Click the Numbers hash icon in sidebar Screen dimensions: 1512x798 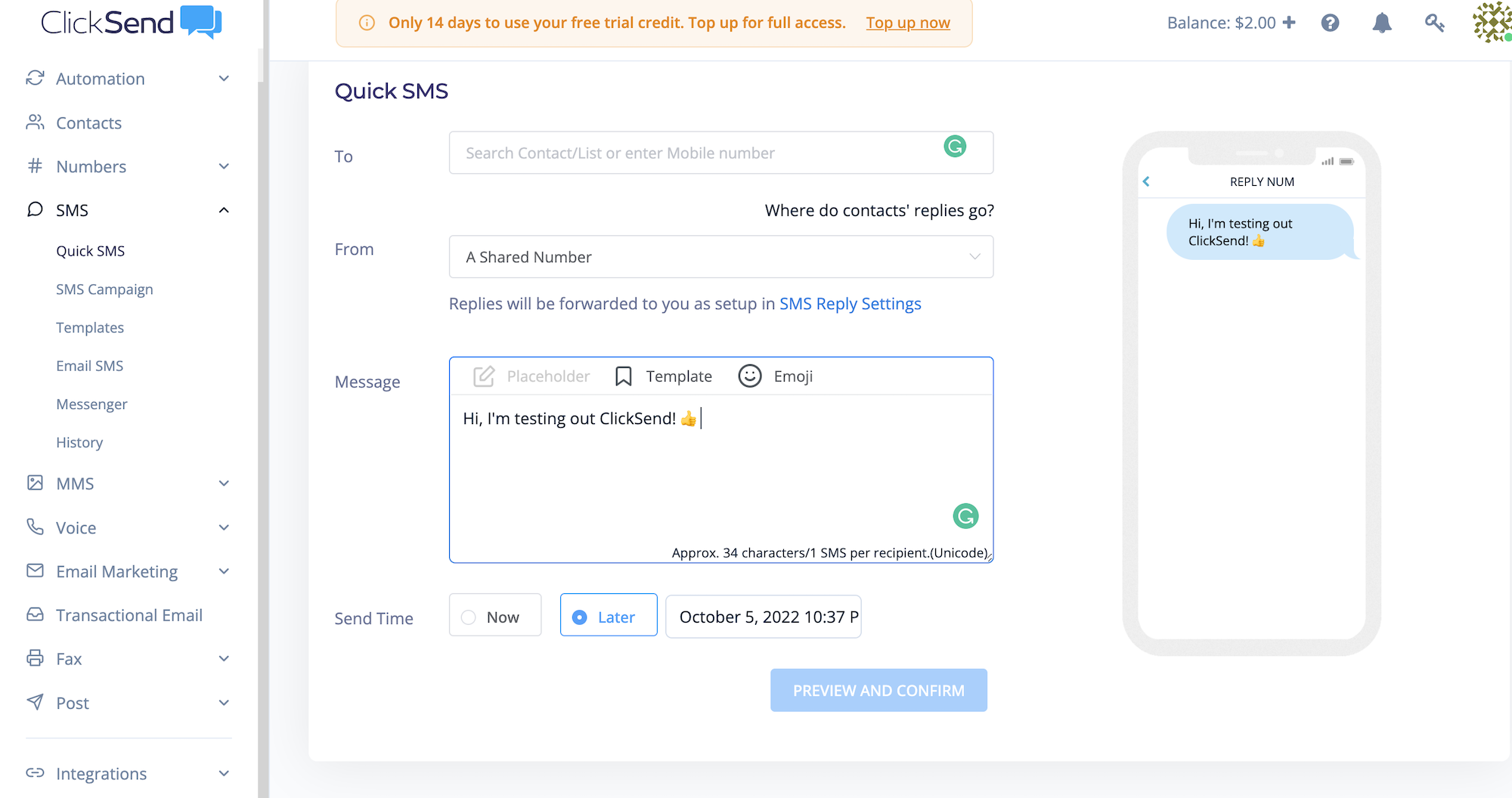[x=35, y=165]
